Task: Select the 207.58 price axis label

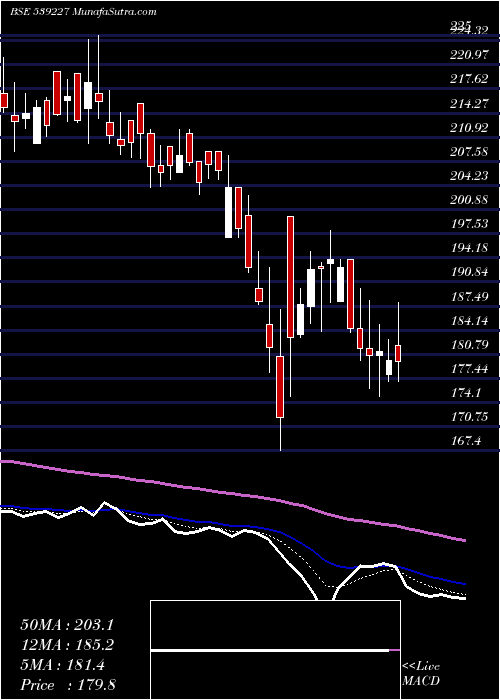Action: coord(470,153)
